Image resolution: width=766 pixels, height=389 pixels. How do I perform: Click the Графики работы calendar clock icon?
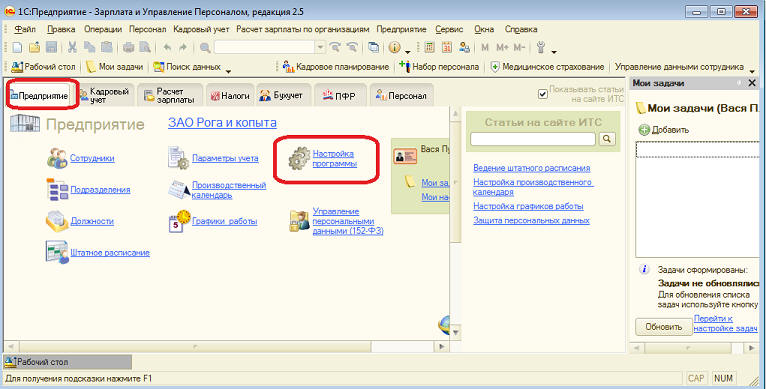(179, 221)
